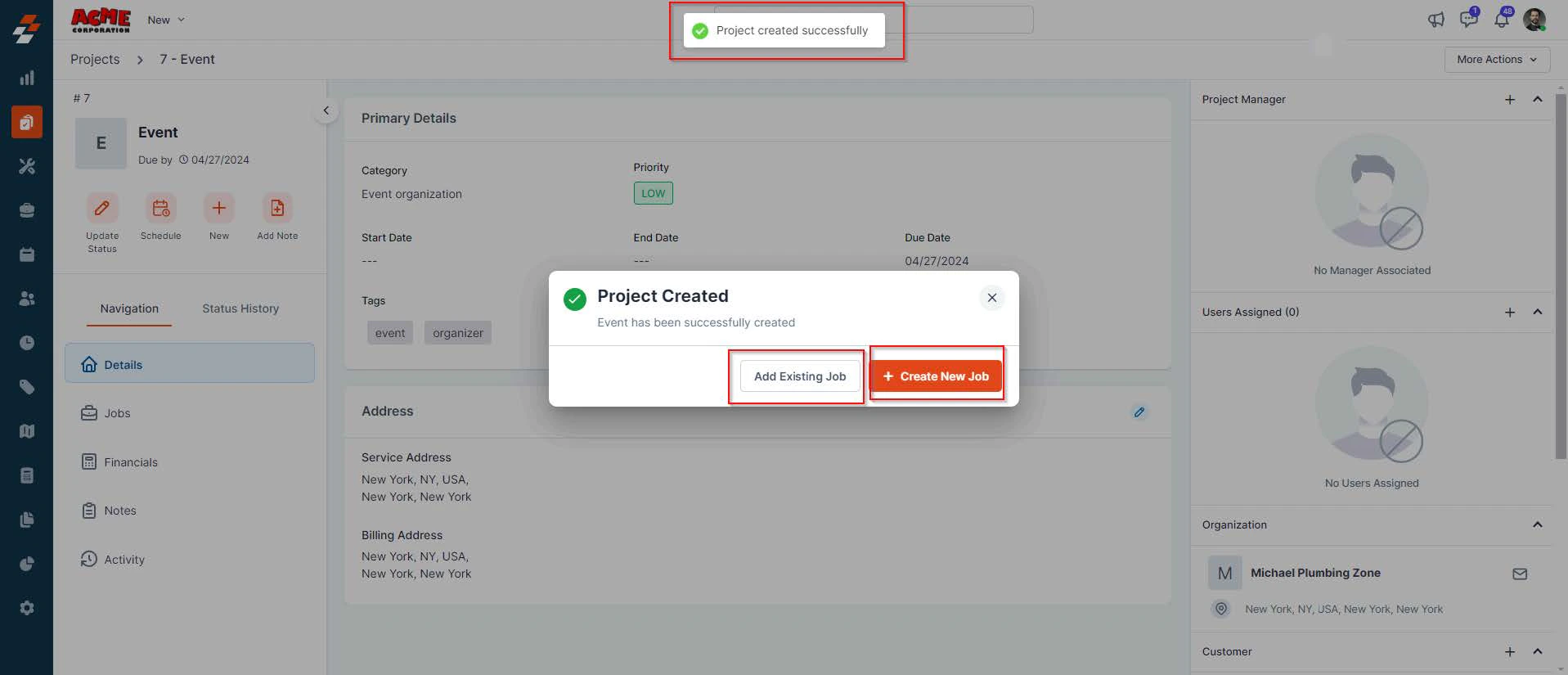Open the New dropdown in the top bar
The width and height of the screenshot is (1568, 675).
coord(166,20)
